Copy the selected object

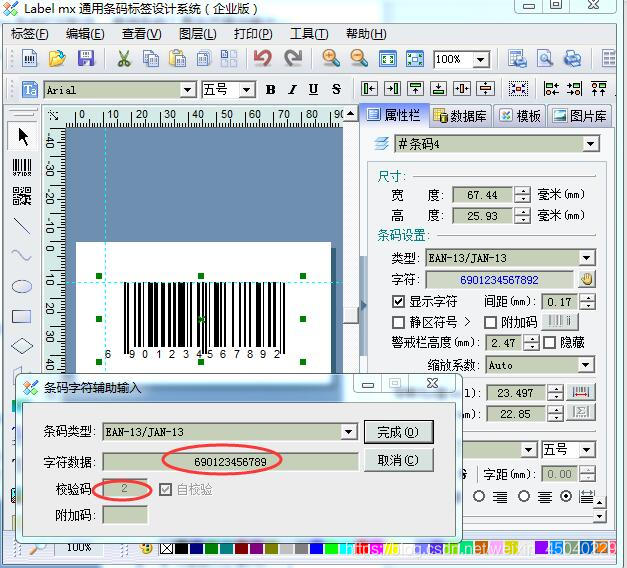click(151, 59)
